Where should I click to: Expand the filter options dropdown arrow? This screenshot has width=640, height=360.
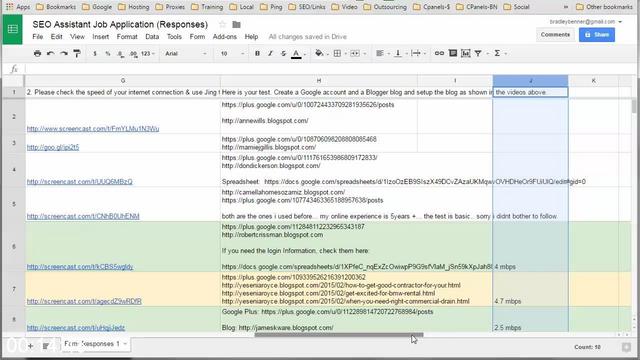487,53
